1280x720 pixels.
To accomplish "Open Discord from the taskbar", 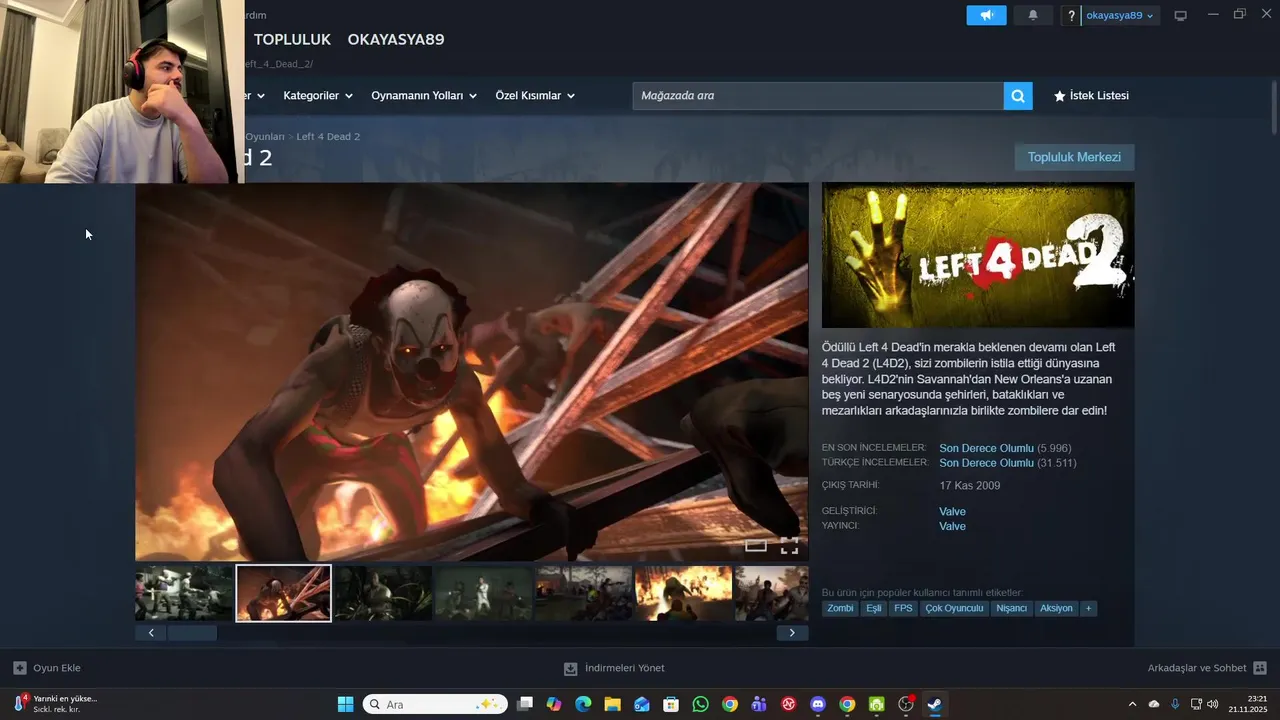I will tap(818, 704).
